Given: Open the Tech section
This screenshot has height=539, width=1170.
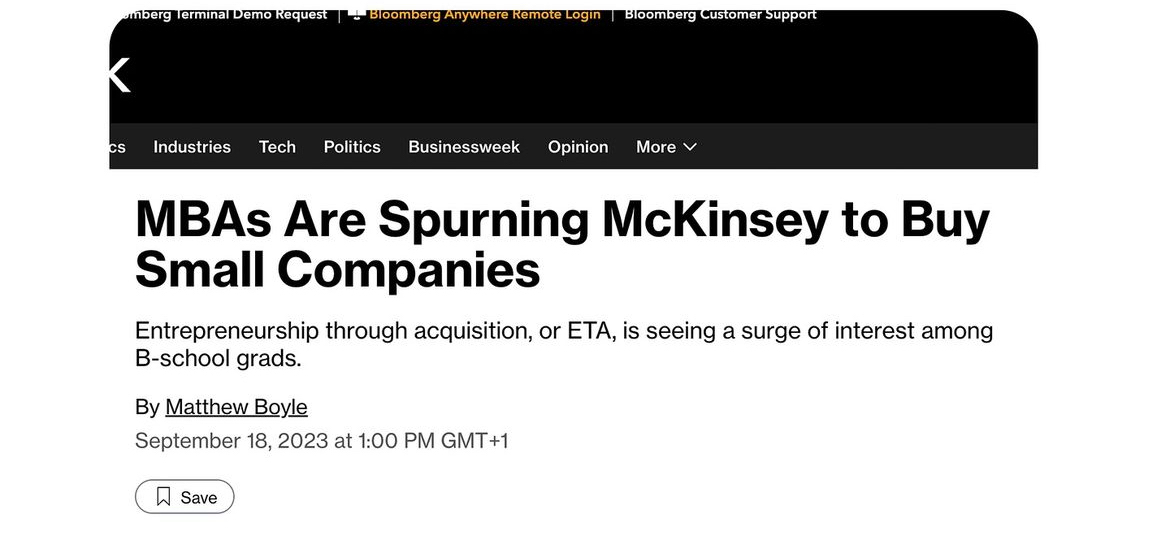Looking at the screenshot, I should point(277,147).
